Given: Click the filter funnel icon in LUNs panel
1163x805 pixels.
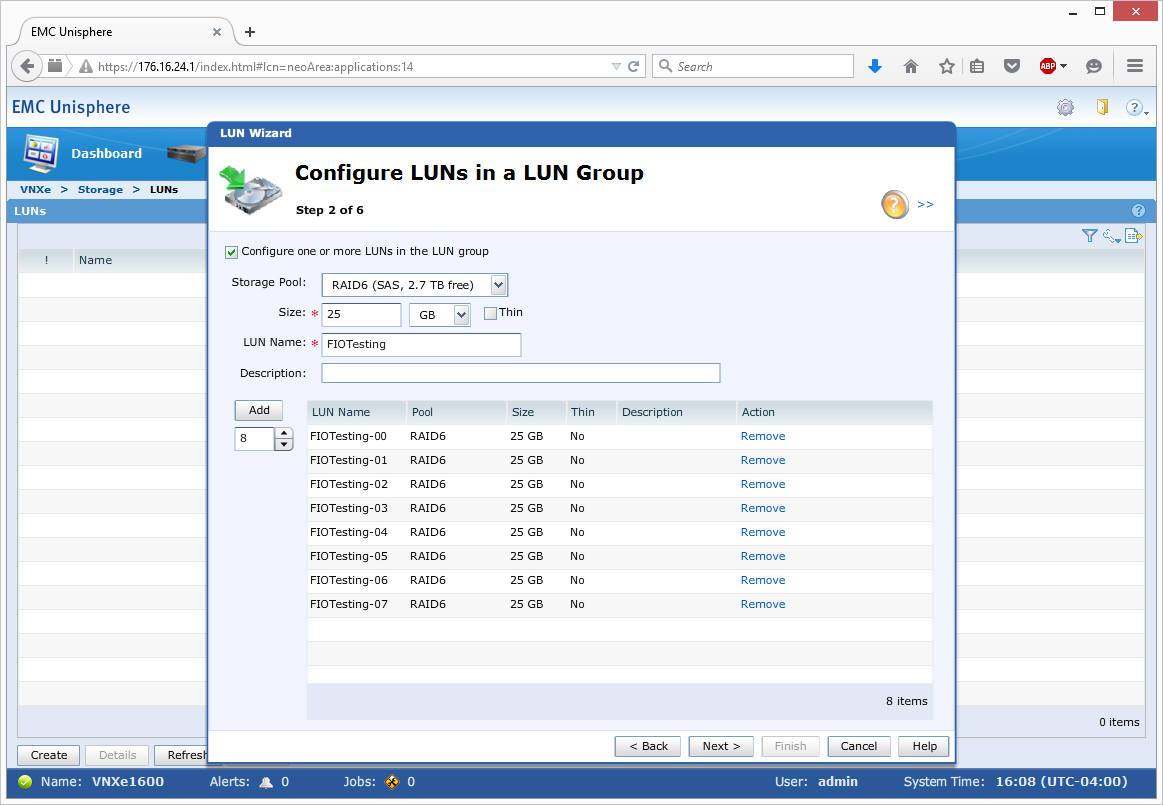Looking at the screenshot, I should 1089,236.
